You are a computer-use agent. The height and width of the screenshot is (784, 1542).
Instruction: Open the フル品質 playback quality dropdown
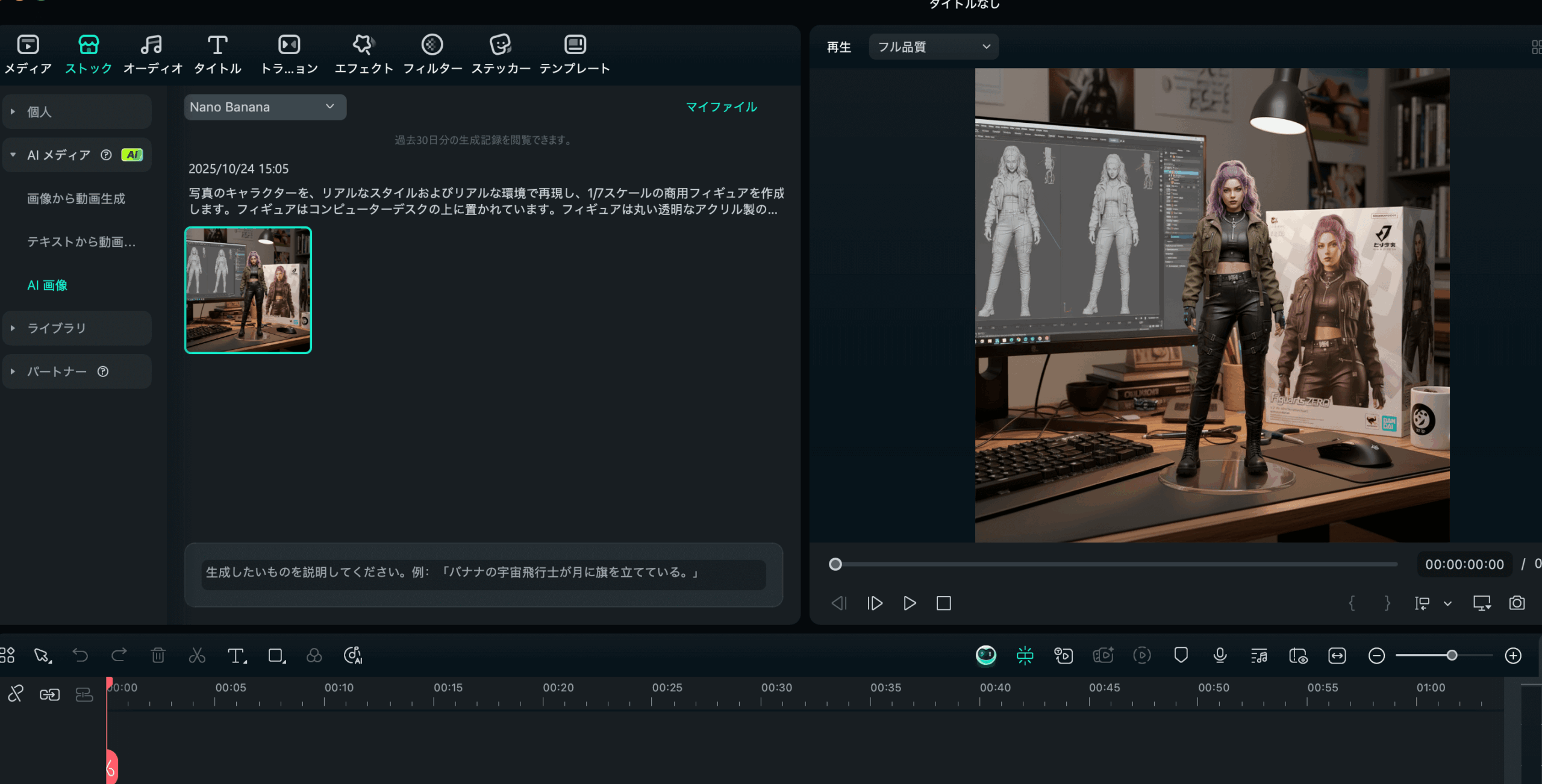[933, 46]
